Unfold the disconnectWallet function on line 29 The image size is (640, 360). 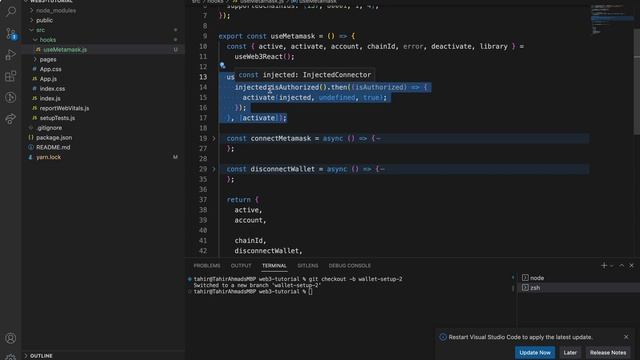(213, 169)
